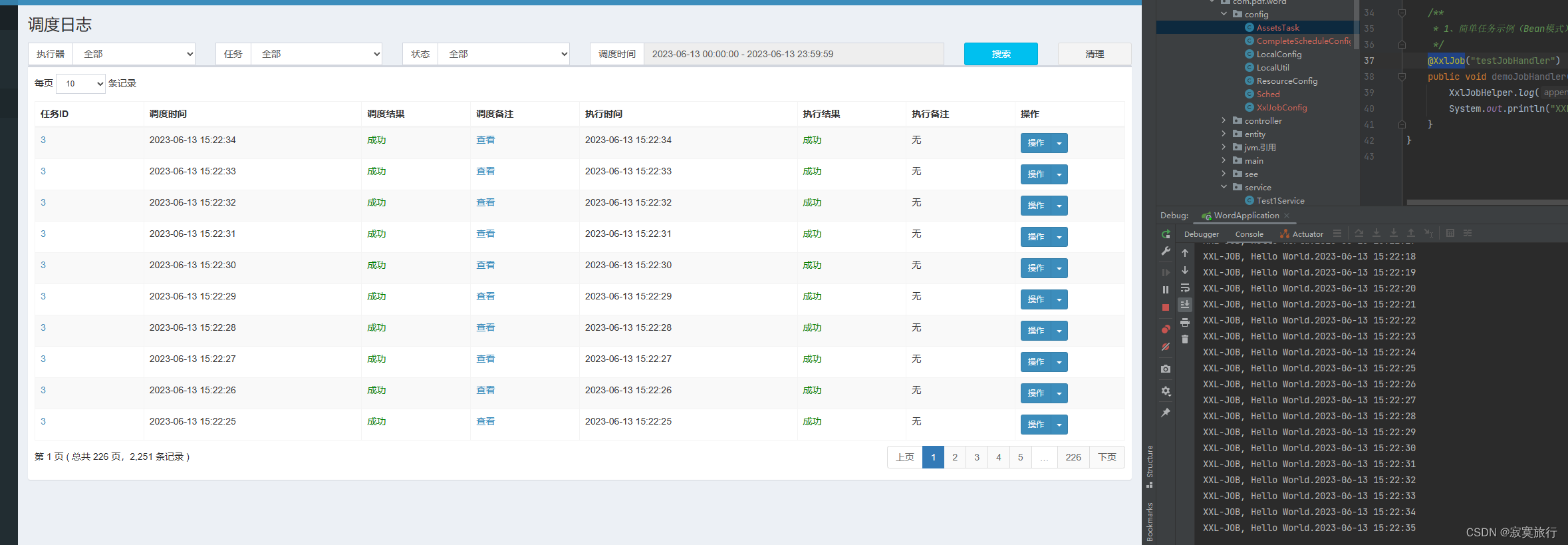This screenshot has height=545, width=1568.
Task: Collapse code fold marker at line 38
Action: [x=1402, y=77]
